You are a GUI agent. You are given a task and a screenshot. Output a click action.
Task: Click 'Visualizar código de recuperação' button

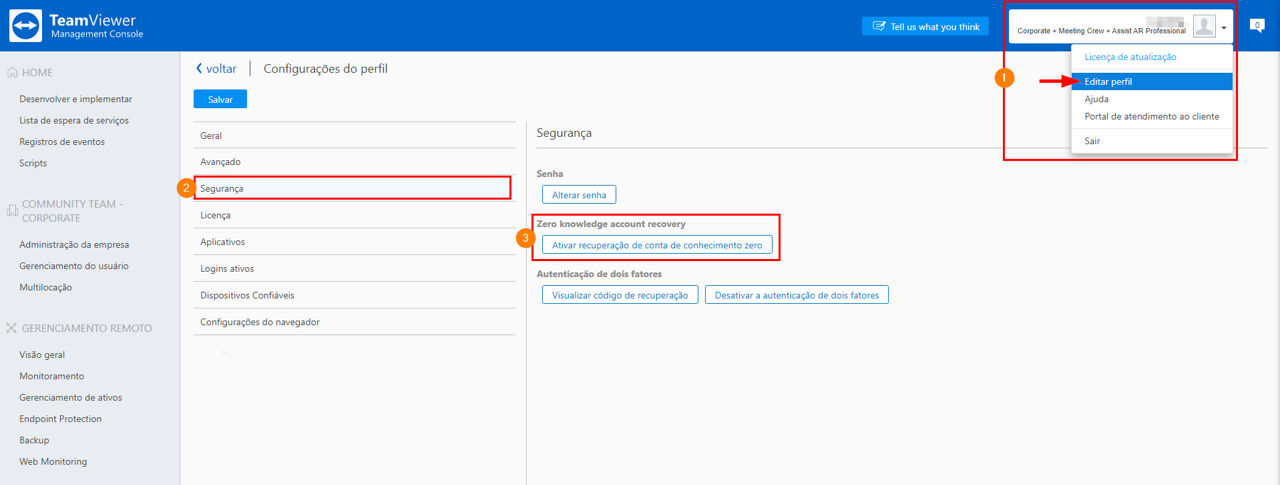coord(620,295)
